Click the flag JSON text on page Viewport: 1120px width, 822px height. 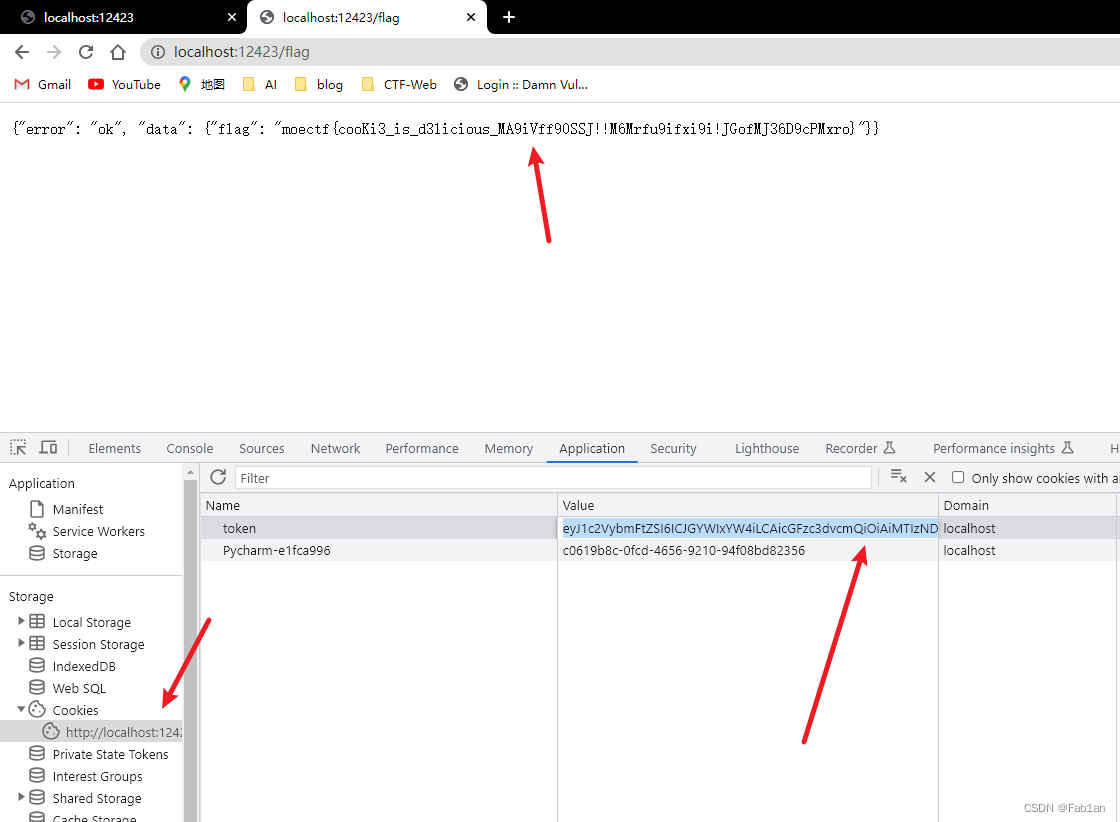(446, 129)
